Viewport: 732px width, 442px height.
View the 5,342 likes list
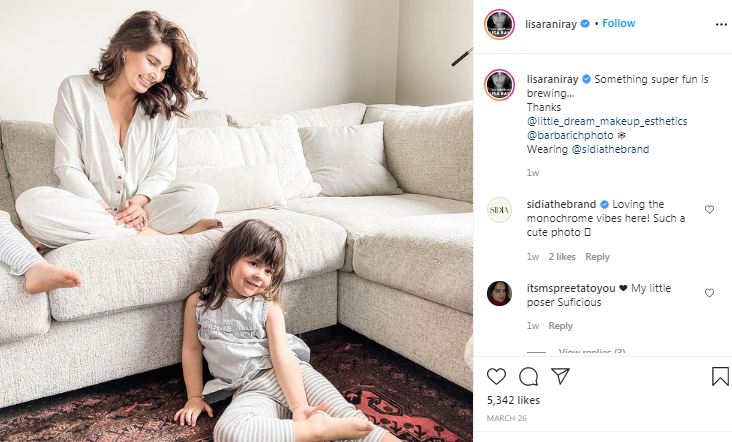coord(513,400)
